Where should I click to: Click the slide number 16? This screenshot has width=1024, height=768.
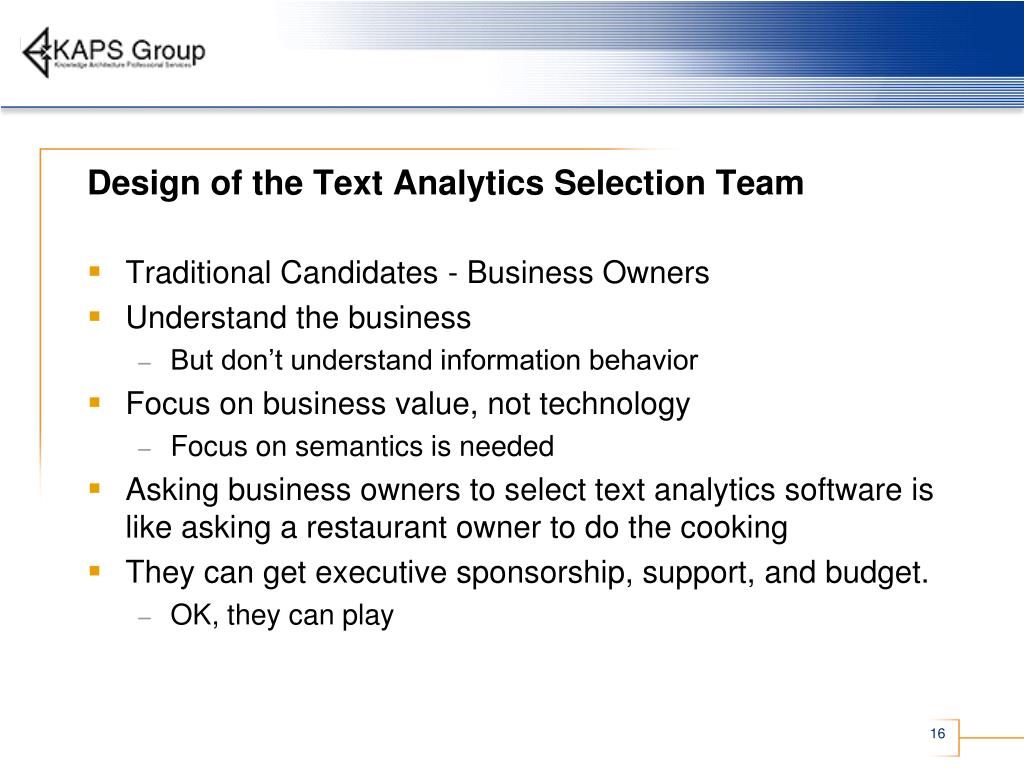pos(938,733)
